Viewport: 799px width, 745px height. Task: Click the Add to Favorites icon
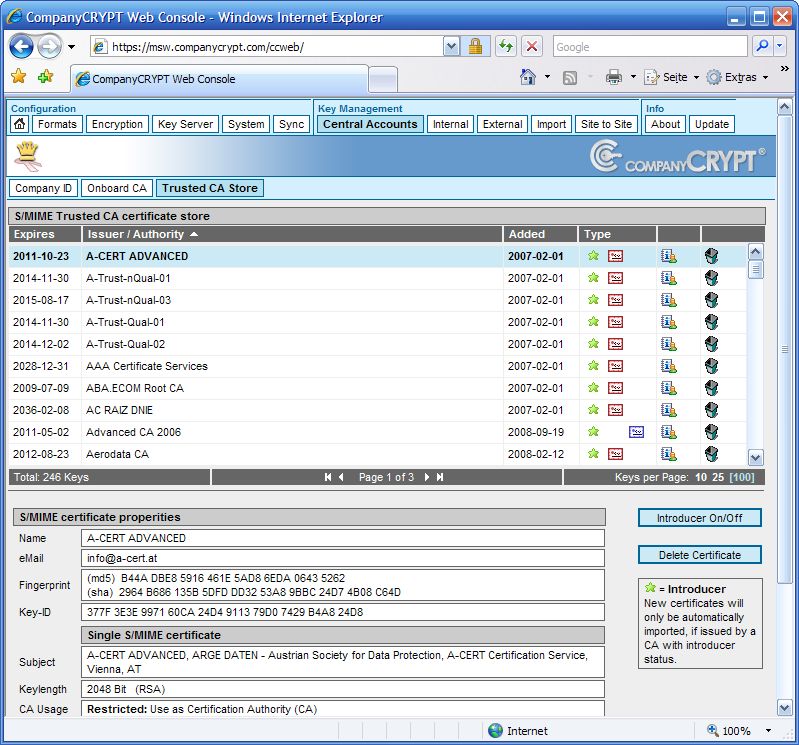click(45, 76)
